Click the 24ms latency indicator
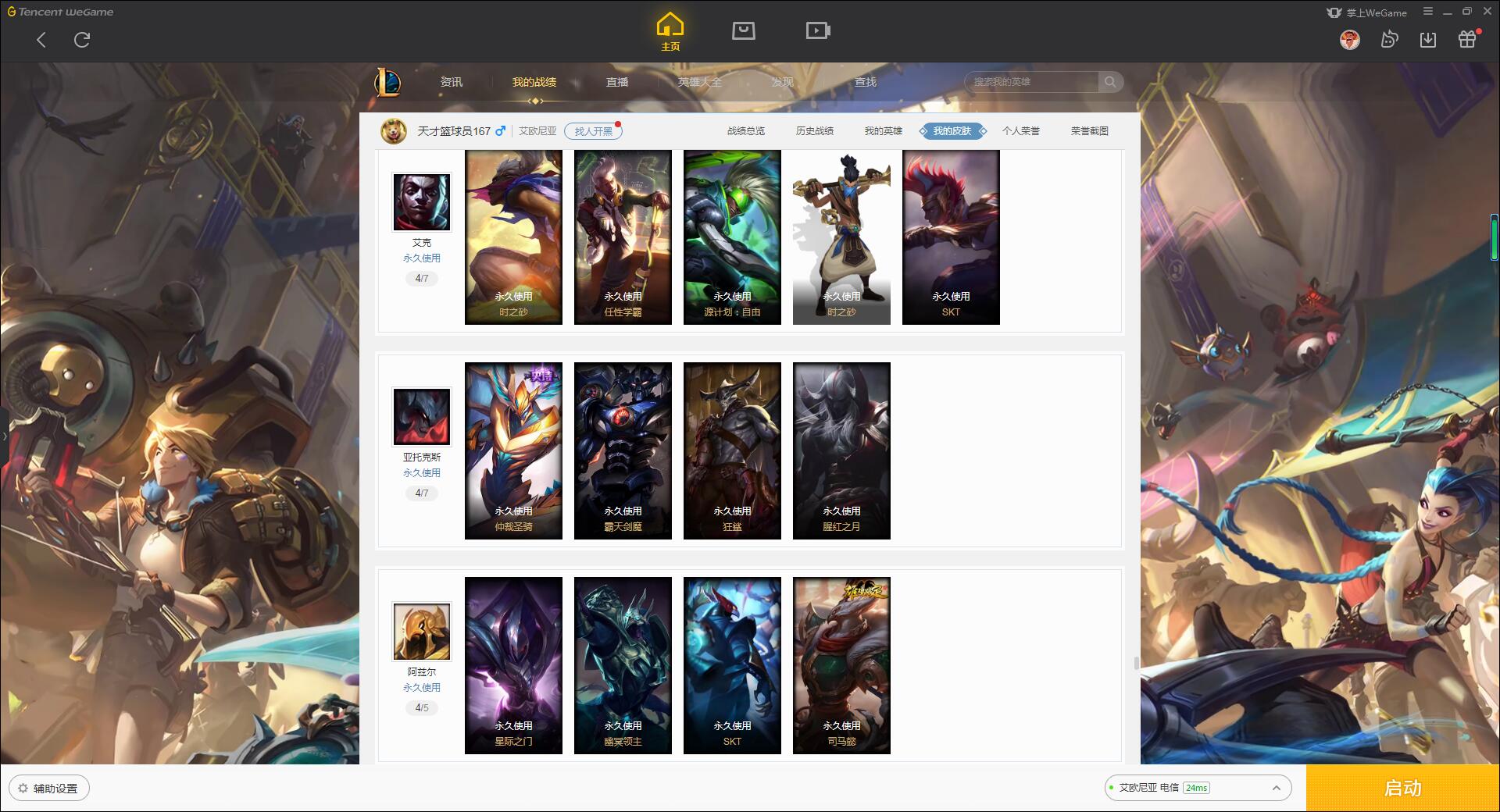The image size is (1500, 812). [x=1196, y=788]
